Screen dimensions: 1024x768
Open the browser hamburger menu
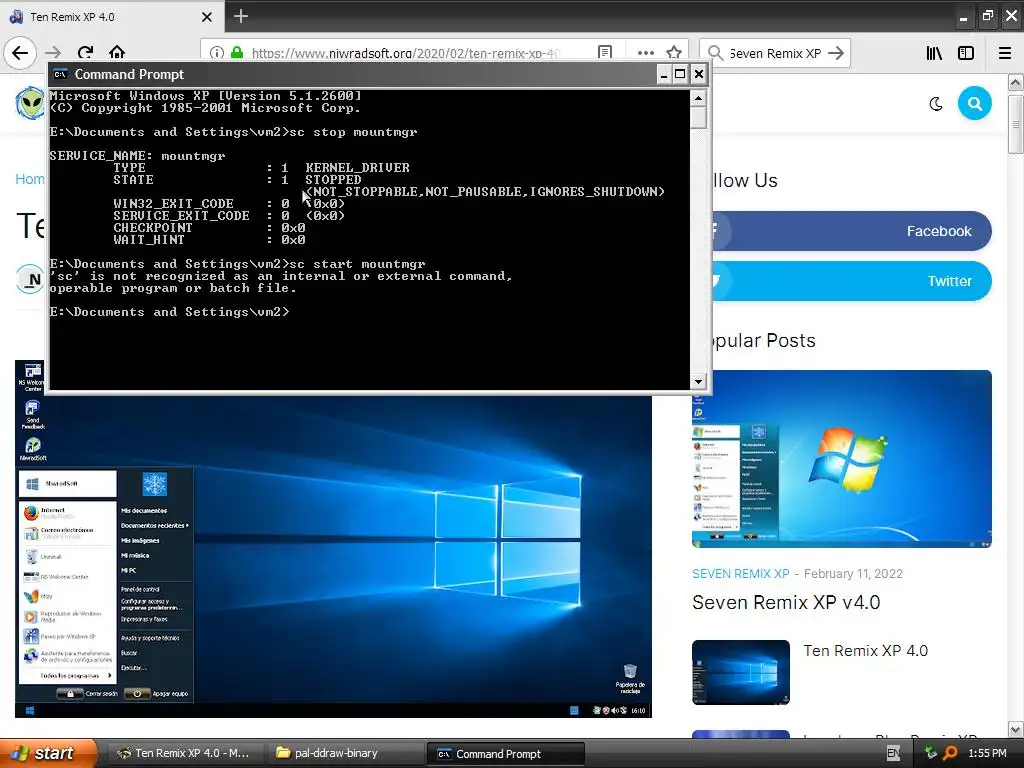pyautogui.click(x=1005, y=53)
